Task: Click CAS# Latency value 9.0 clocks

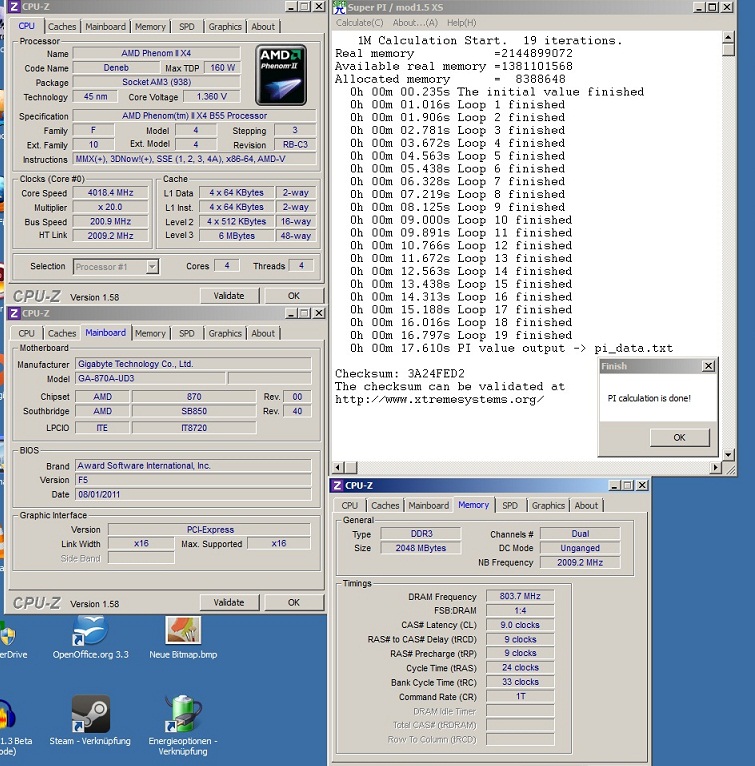Action: click(520, 625)
